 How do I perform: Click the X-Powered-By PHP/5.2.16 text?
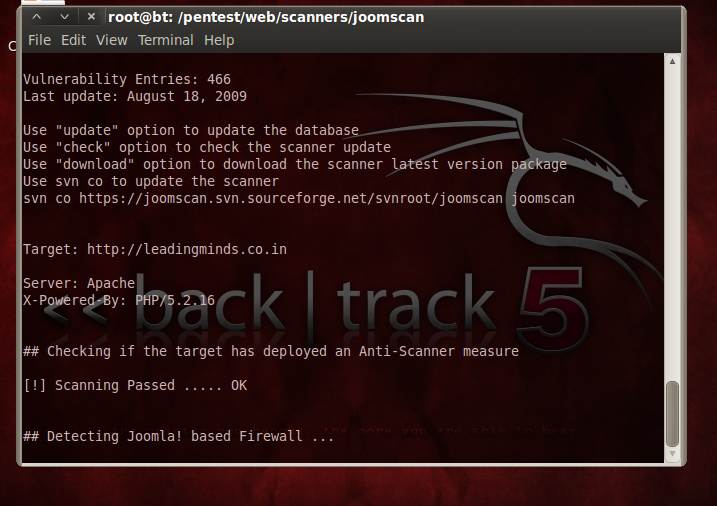(119, 300)
